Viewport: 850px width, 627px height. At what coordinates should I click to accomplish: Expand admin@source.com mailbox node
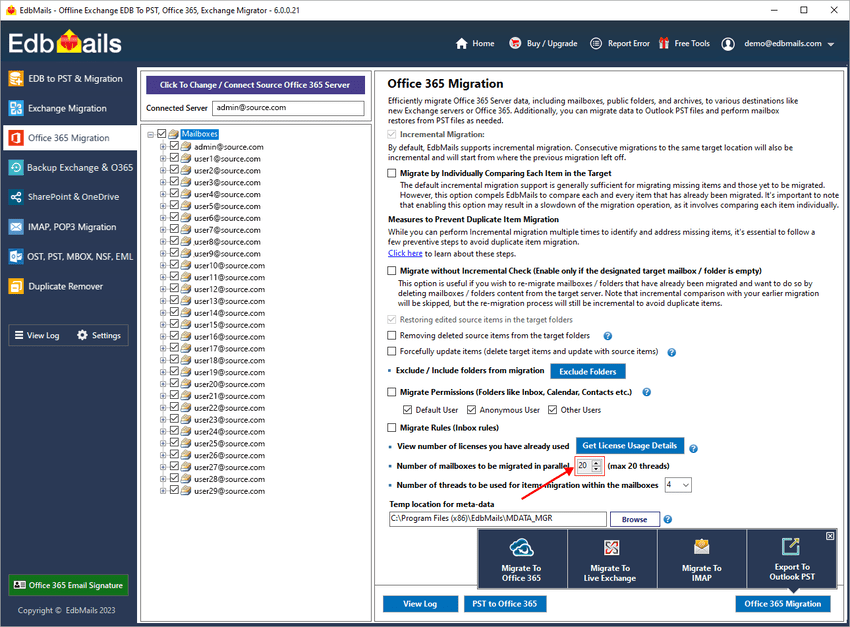163,147
